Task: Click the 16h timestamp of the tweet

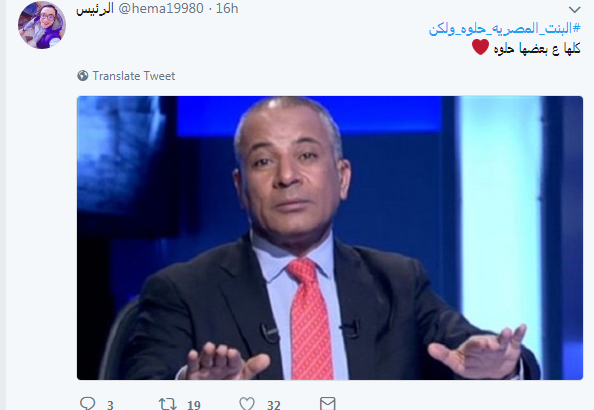Action: pos(227,8)
